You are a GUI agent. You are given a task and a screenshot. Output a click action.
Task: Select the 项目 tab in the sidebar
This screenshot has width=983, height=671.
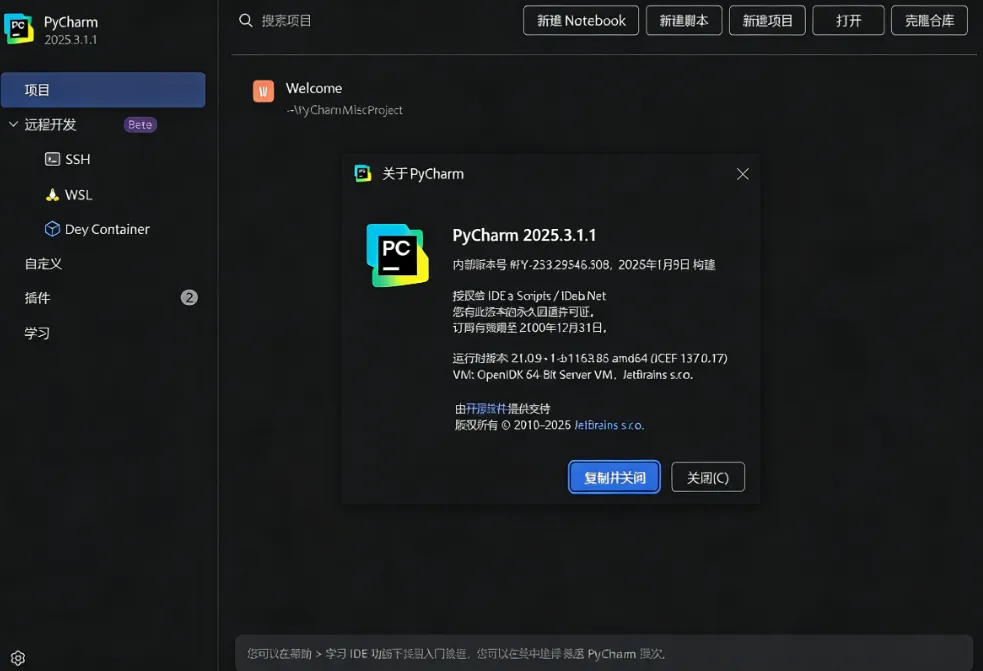[x=103, y=90]
